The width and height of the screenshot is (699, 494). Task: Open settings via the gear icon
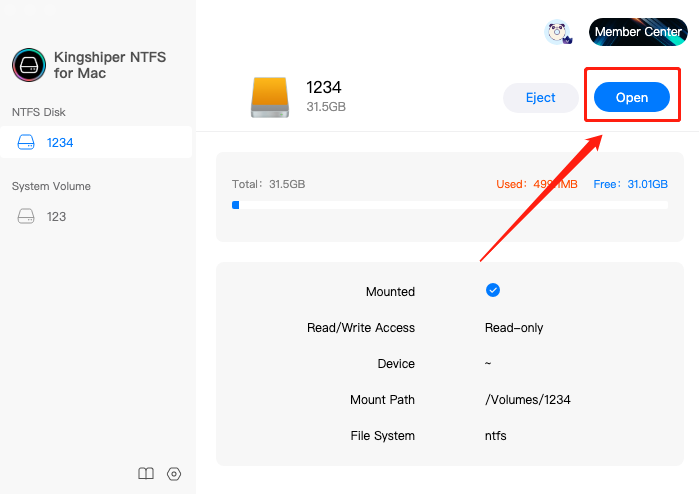(174, 473)
